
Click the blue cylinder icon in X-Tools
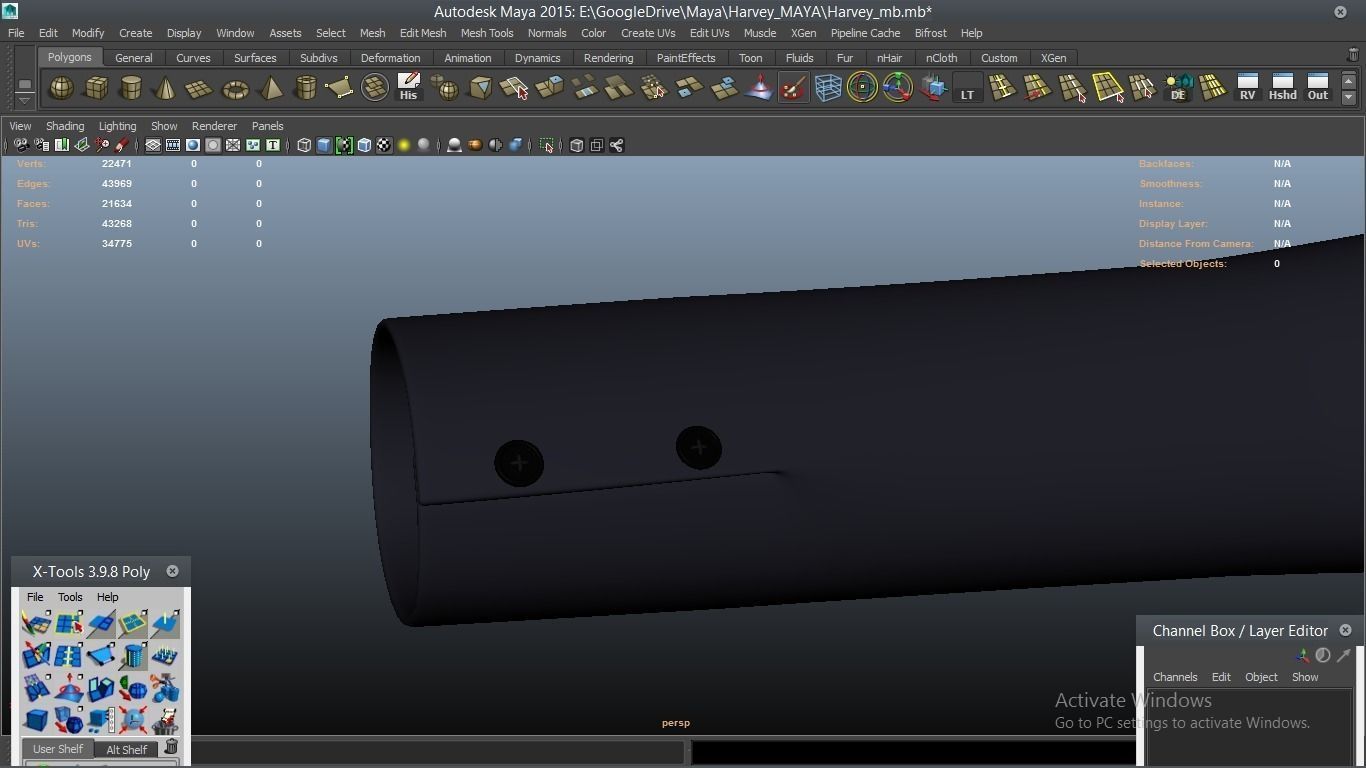click(133, 656)
